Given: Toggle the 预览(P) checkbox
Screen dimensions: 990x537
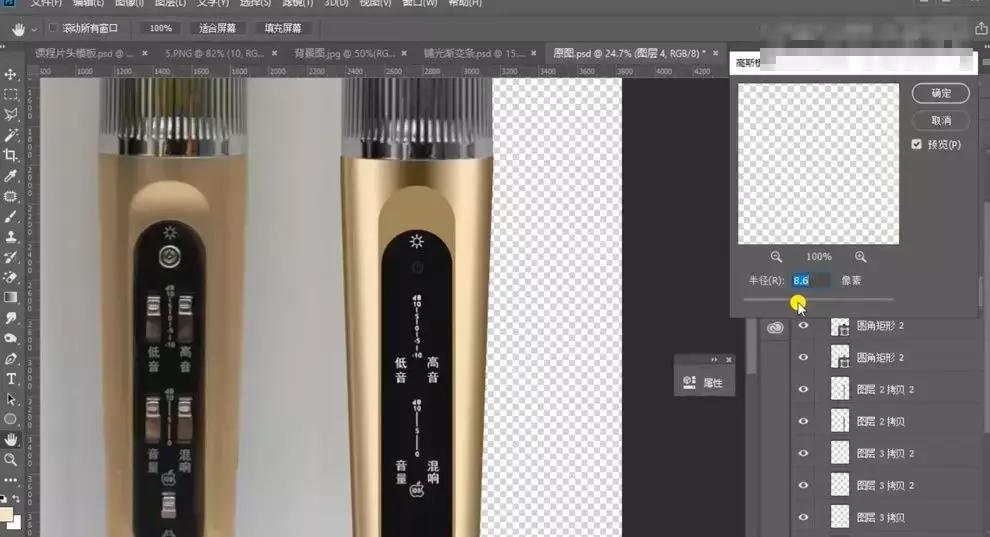Looking at the screenshot, I should [x=917, y=145].
